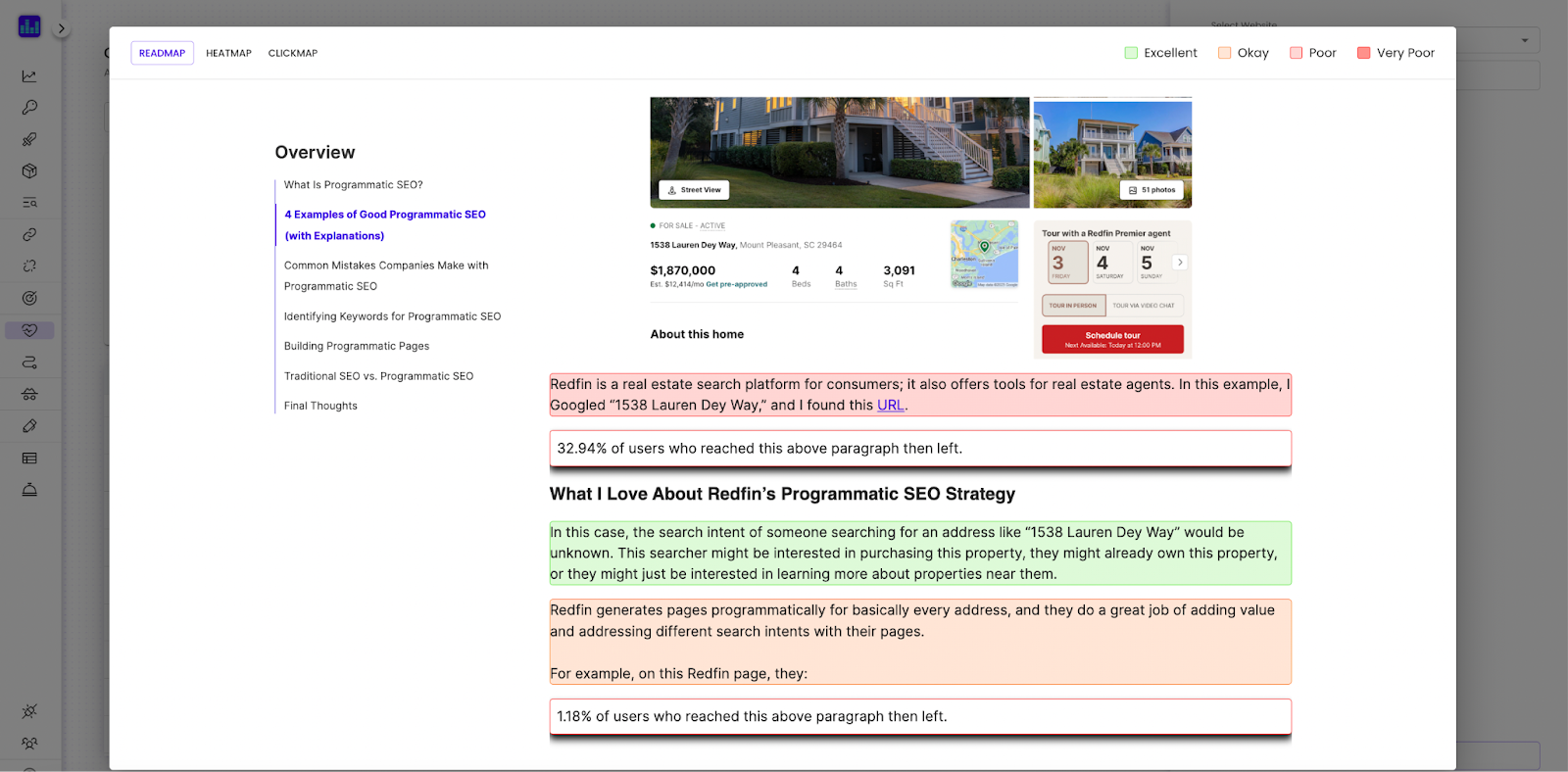Open the service bell icon in sidebar

(29, 490)
